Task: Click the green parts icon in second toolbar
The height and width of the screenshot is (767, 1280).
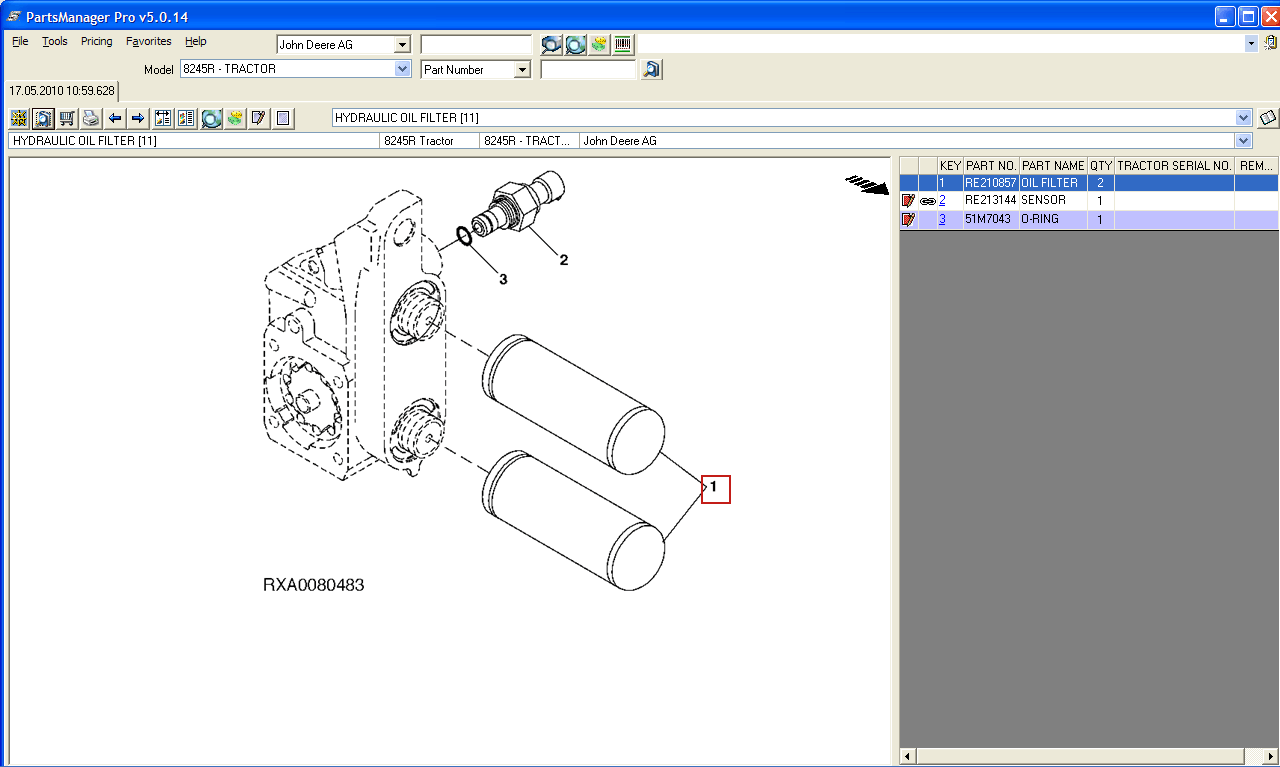Action: [x=235, y=118]
